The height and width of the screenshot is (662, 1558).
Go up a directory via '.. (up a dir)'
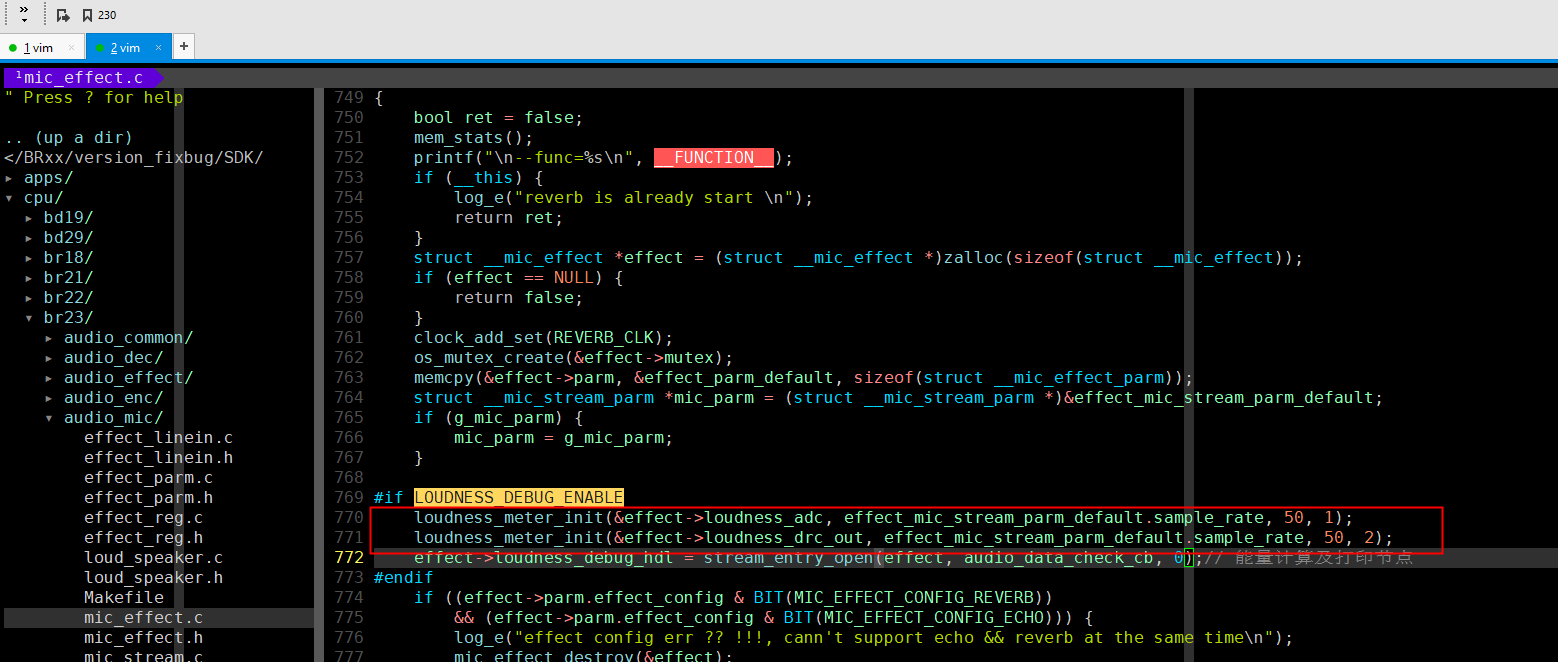pyautogui.click(x=68, y=137)
